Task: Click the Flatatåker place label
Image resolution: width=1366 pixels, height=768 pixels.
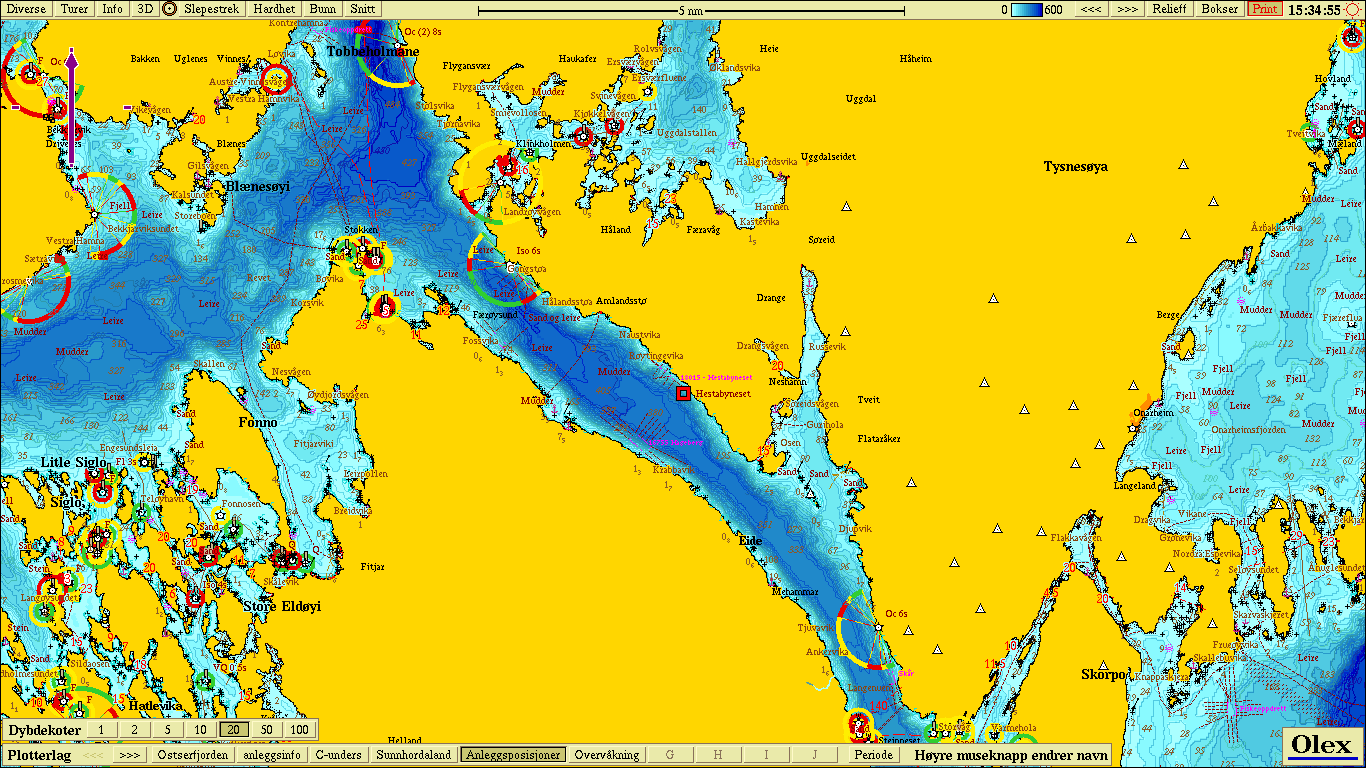Action: coord(879,438)
